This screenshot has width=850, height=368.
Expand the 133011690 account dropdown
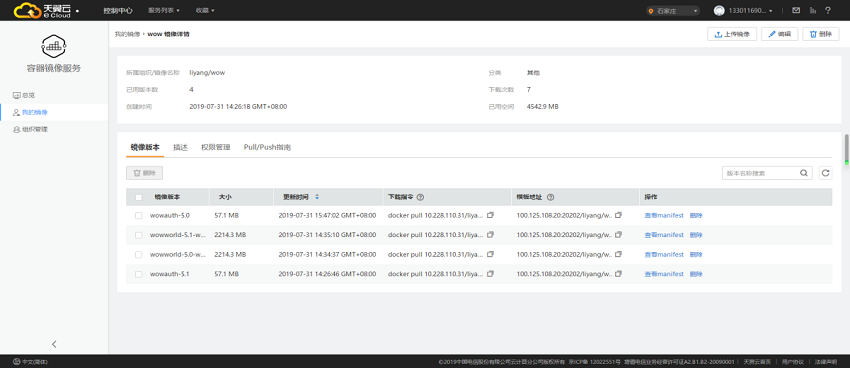(x=750, y=10)
